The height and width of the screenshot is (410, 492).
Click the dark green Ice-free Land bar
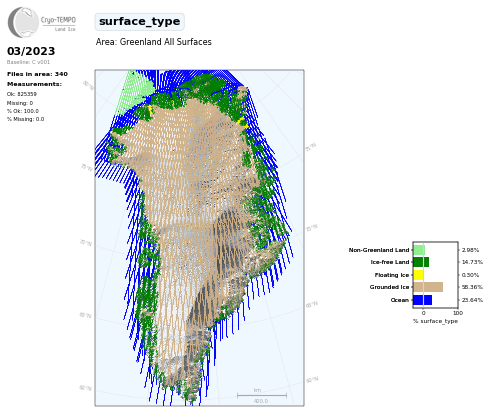pos(421,262)
